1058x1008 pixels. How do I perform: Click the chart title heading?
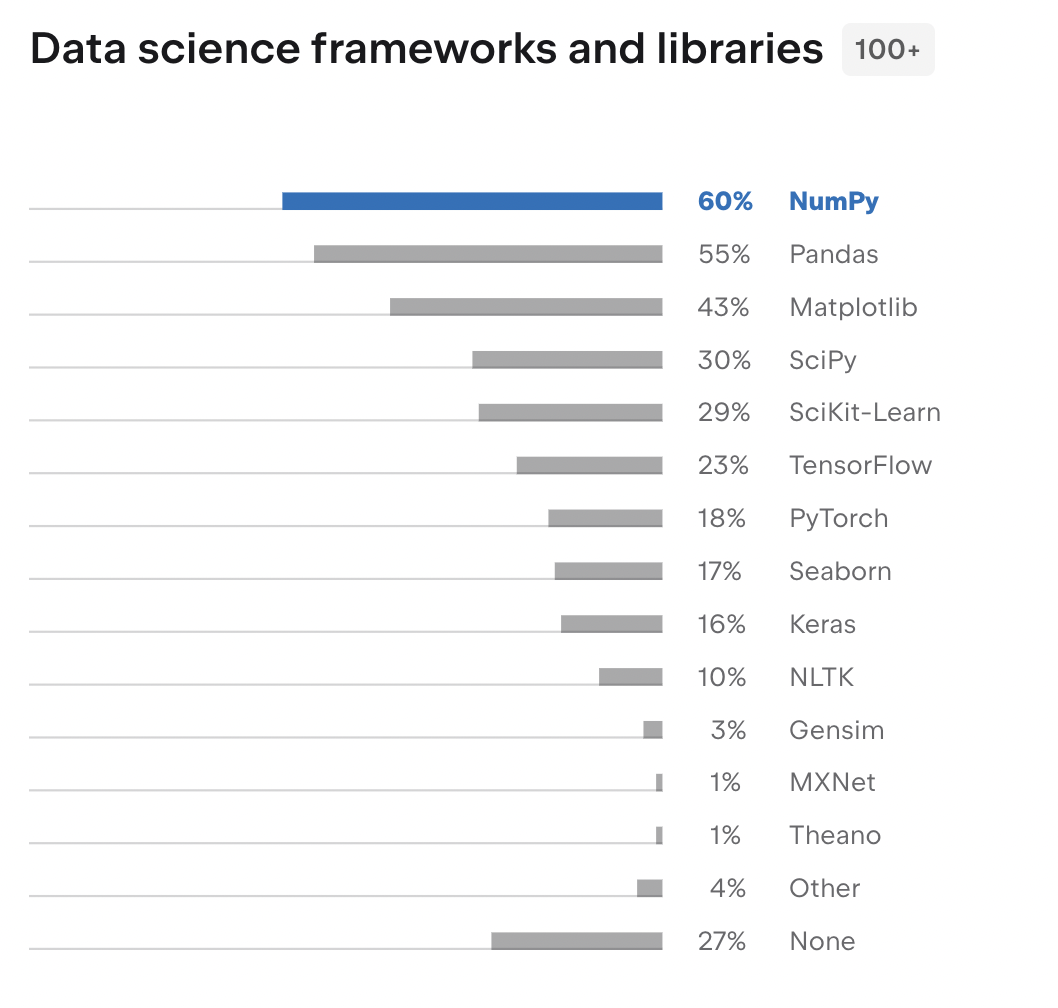(x=427, y=49)
